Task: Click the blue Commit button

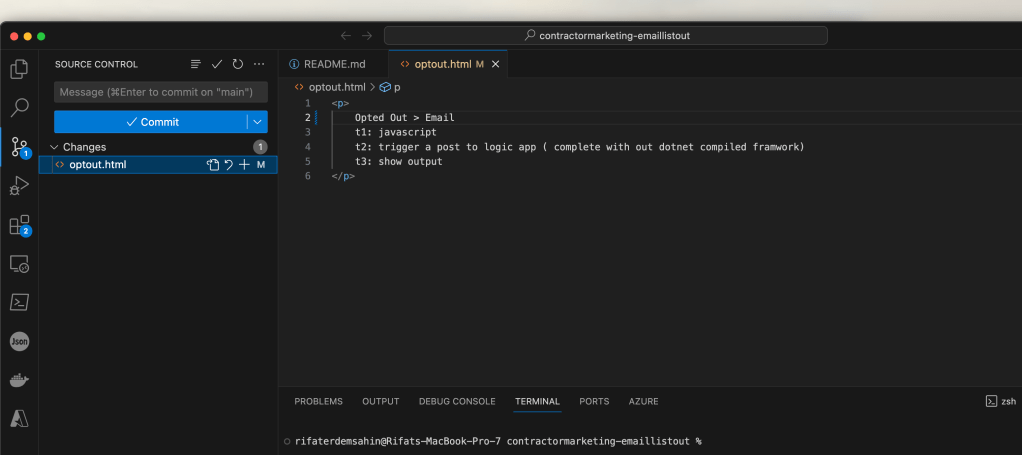Action: click(151, 122)
